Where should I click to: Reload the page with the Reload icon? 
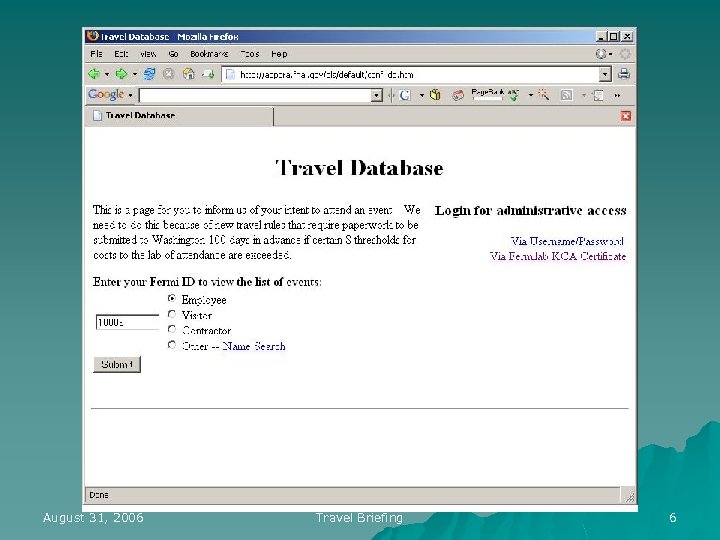tap(149, 74)
